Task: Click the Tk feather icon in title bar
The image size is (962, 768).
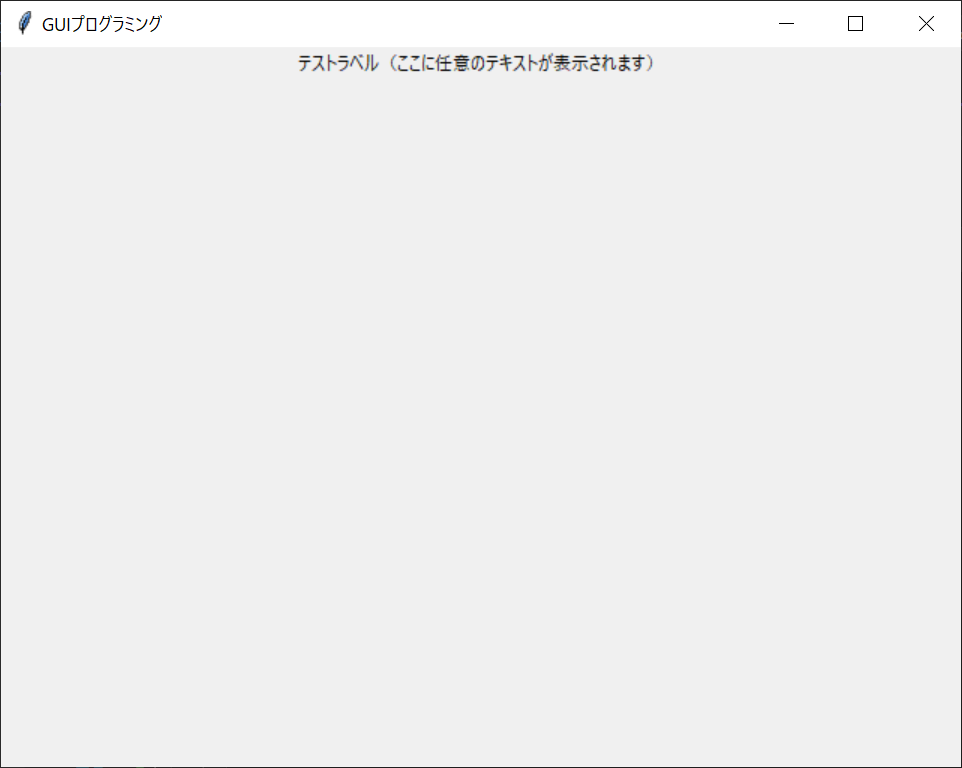Action: tap(25, 23)
